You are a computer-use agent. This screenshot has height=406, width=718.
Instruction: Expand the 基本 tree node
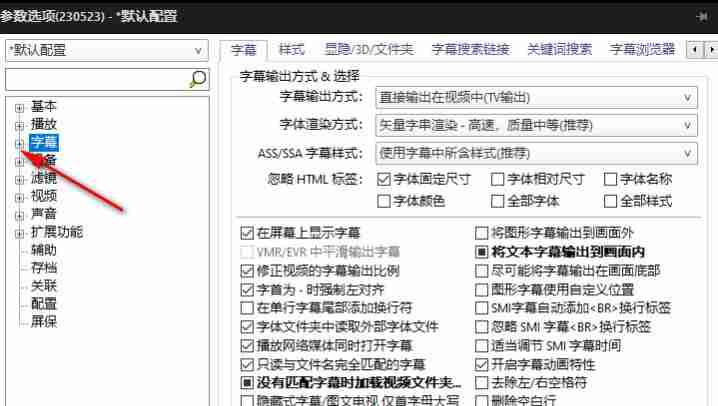click(x=19, y=108)
